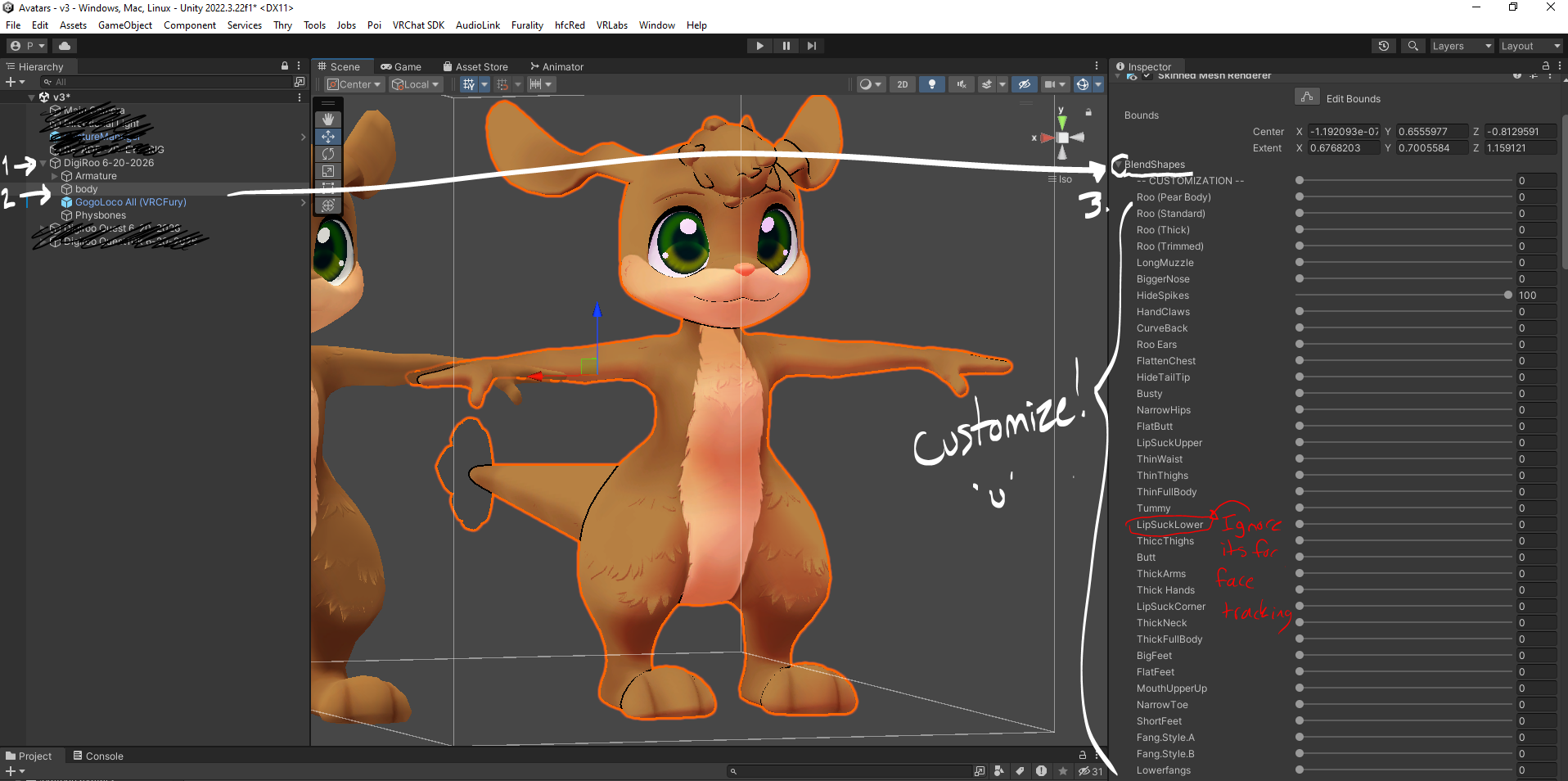Viewport: 1568px width, 781px height.
Task: Click Edit Bounds icon button
Action: click(1307, 97)
